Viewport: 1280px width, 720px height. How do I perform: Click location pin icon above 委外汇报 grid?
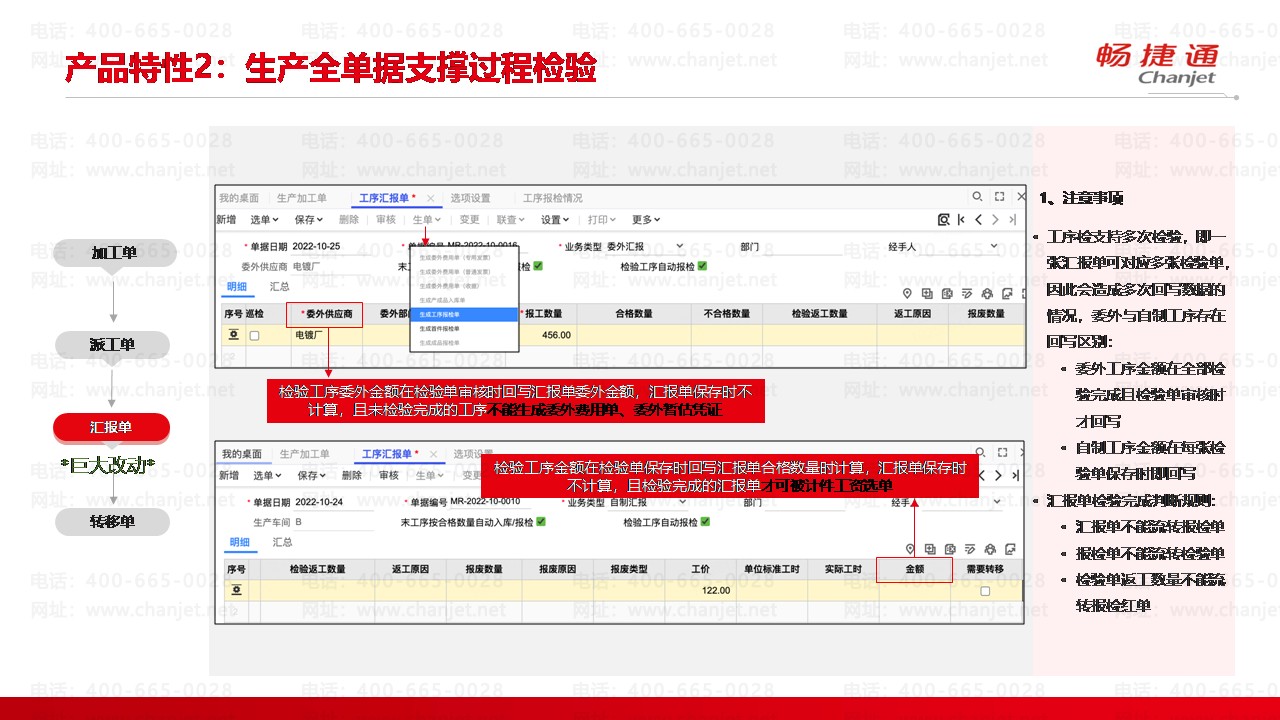[907, 294]
